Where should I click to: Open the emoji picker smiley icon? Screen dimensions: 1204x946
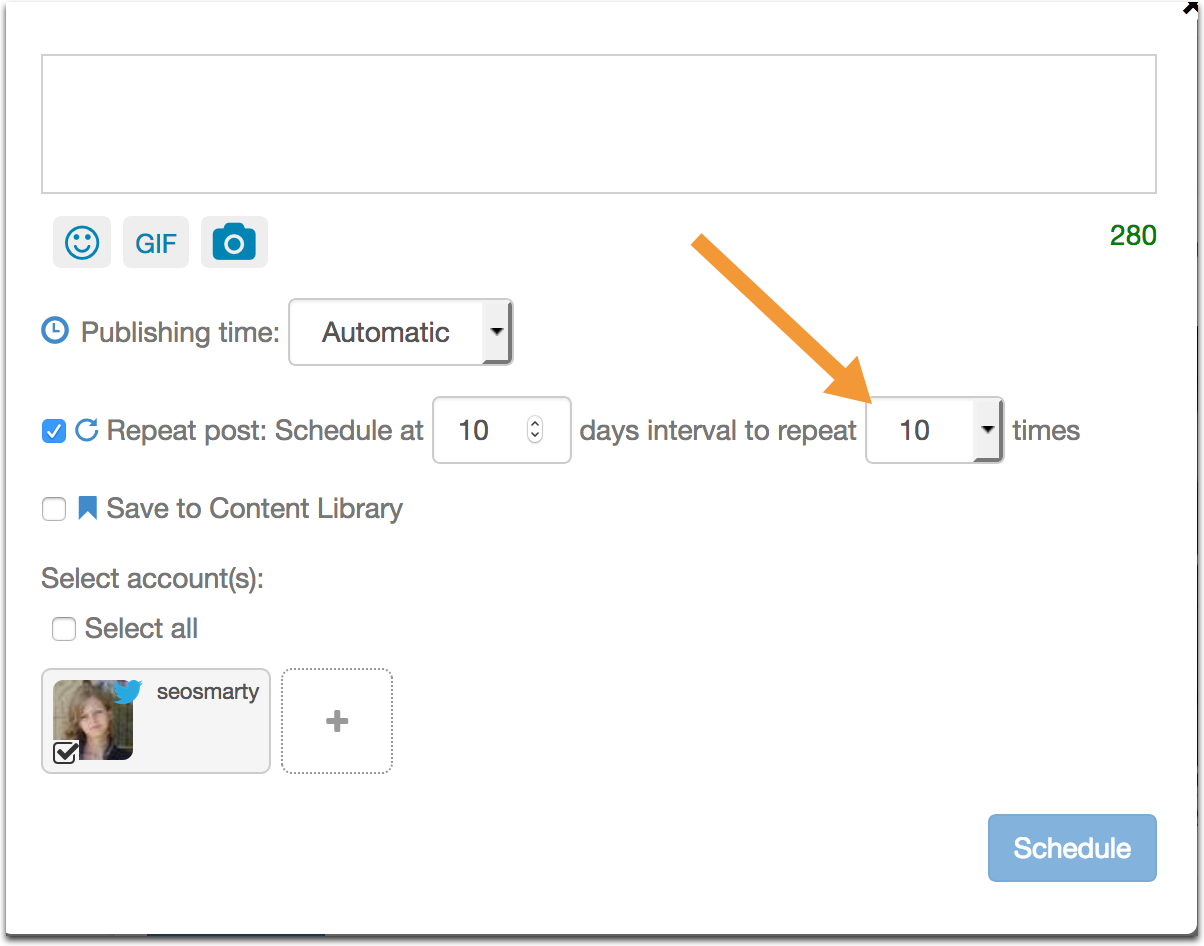coord(82,243)
